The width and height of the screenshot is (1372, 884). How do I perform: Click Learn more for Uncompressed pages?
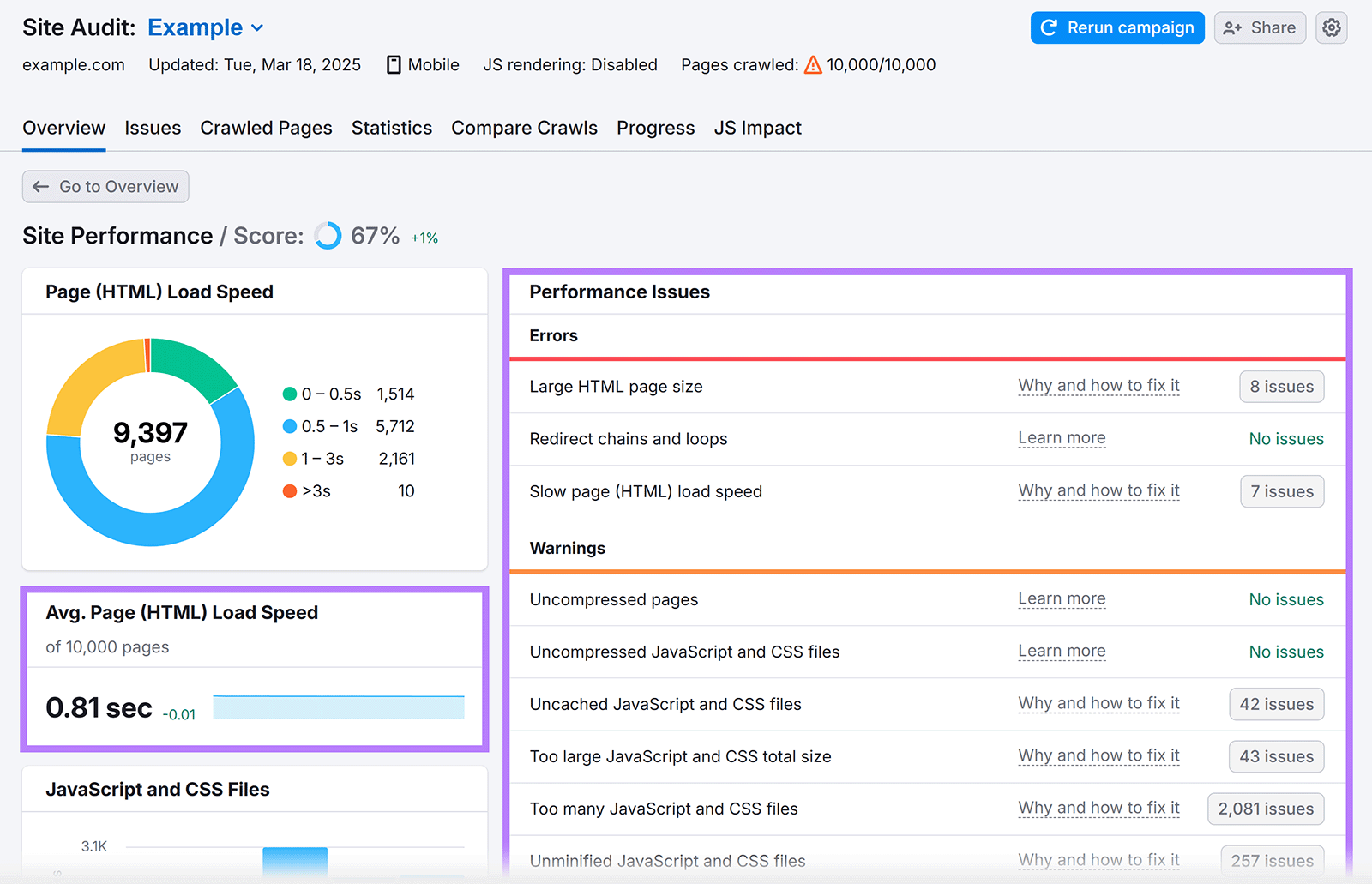click(1062, 599)
